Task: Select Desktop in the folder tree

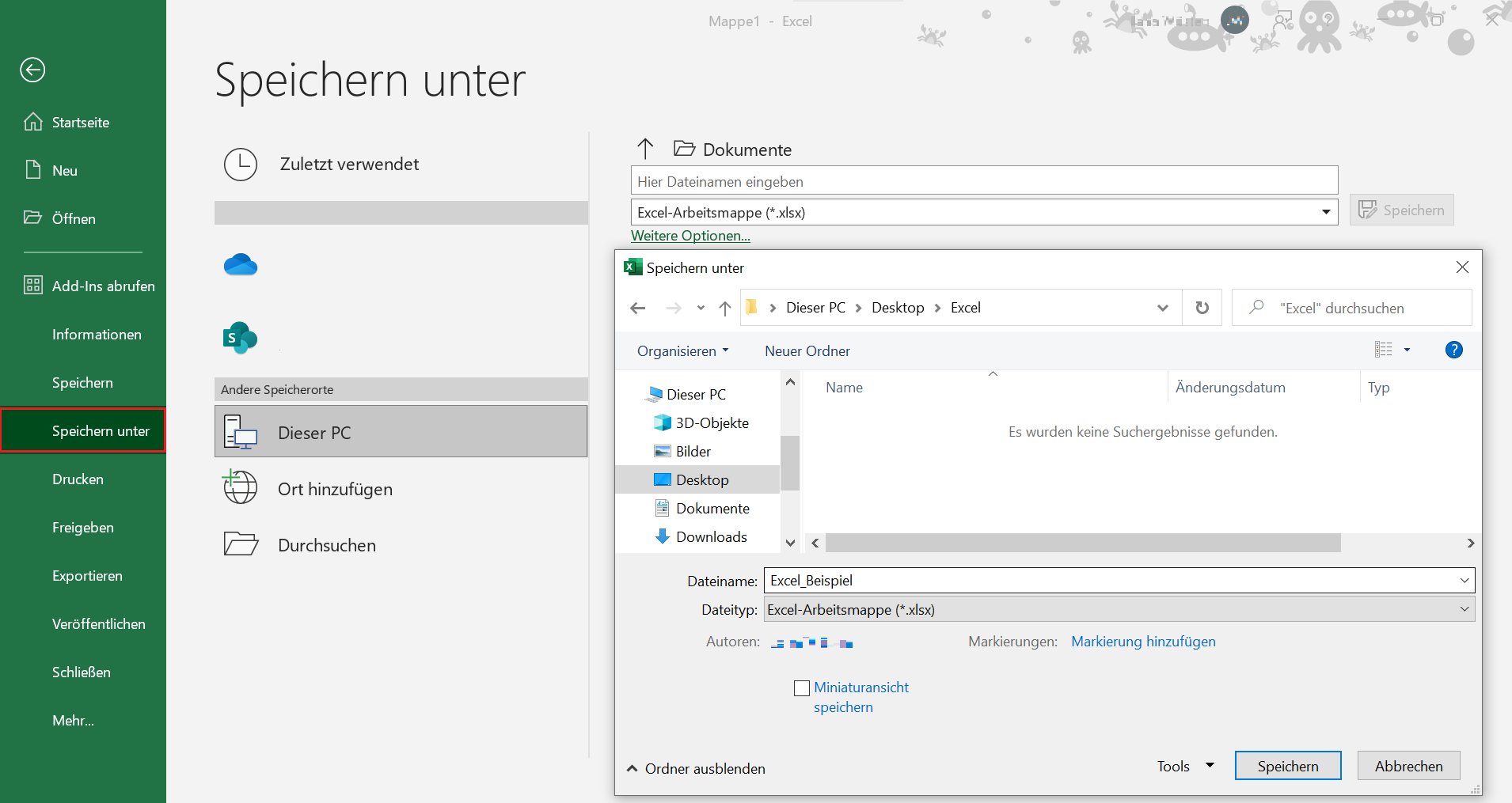Action: [697, 479]
